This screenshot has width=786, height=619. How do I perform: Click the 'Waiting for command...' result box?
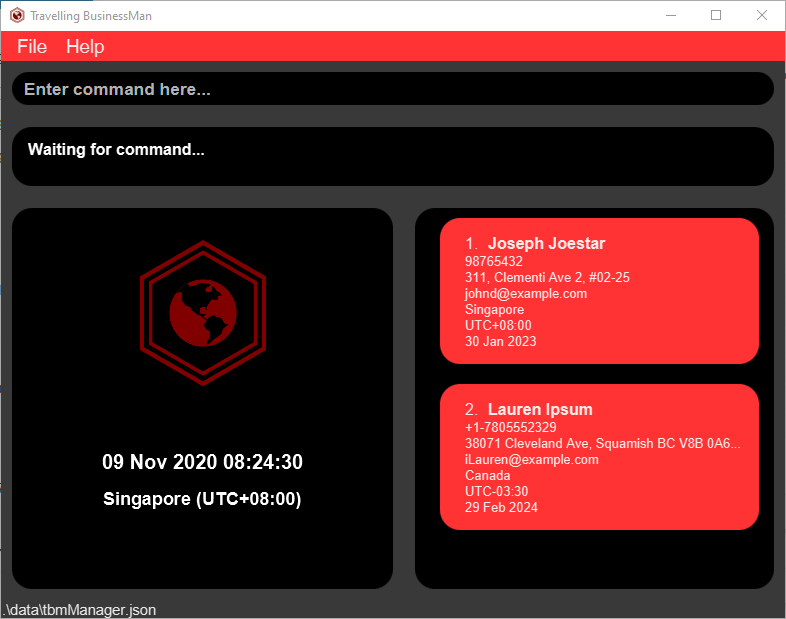(x=392, y=156)
